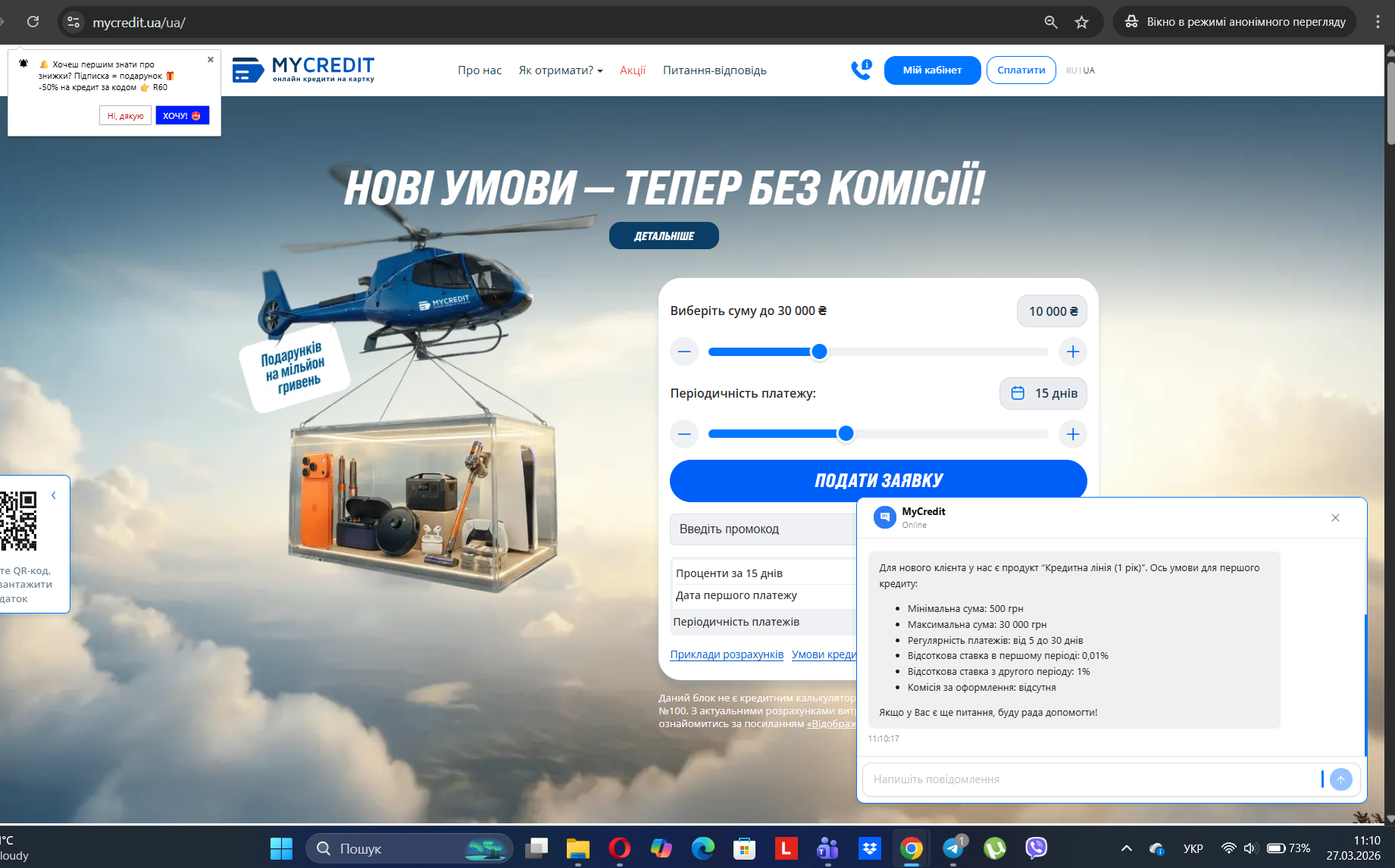Open Chrome three-dot menu

point(1378,22)
